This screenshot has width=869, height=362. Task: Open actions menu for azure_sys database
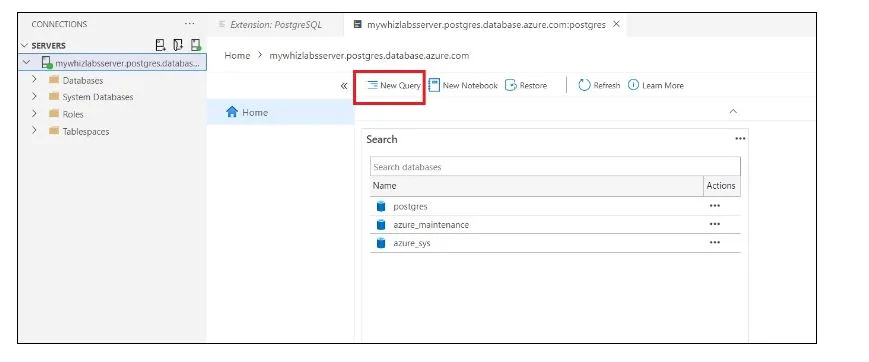715,242
